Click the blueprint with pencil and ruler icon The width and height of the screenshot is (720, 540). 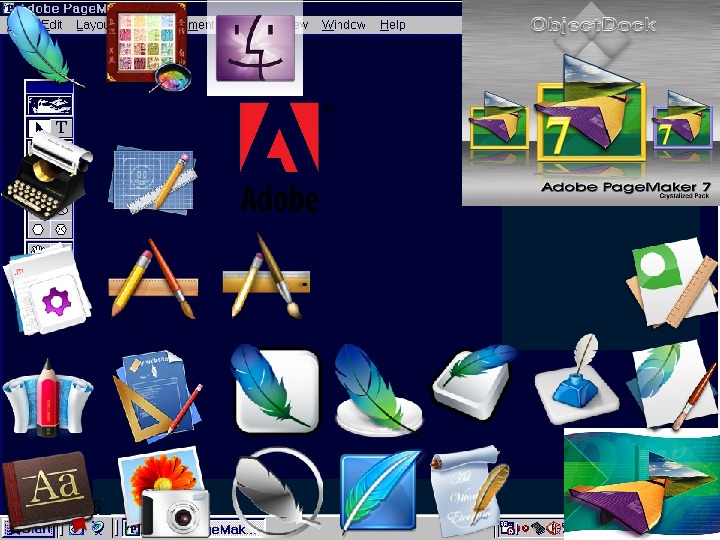pyautogui.click(x=154, y=181)
